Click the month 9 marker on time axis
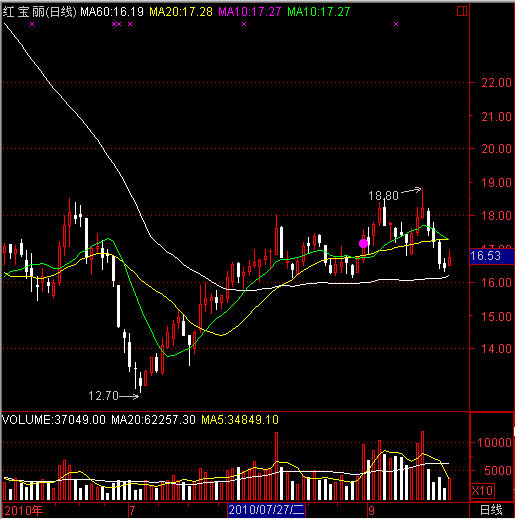 pos(371,510)
